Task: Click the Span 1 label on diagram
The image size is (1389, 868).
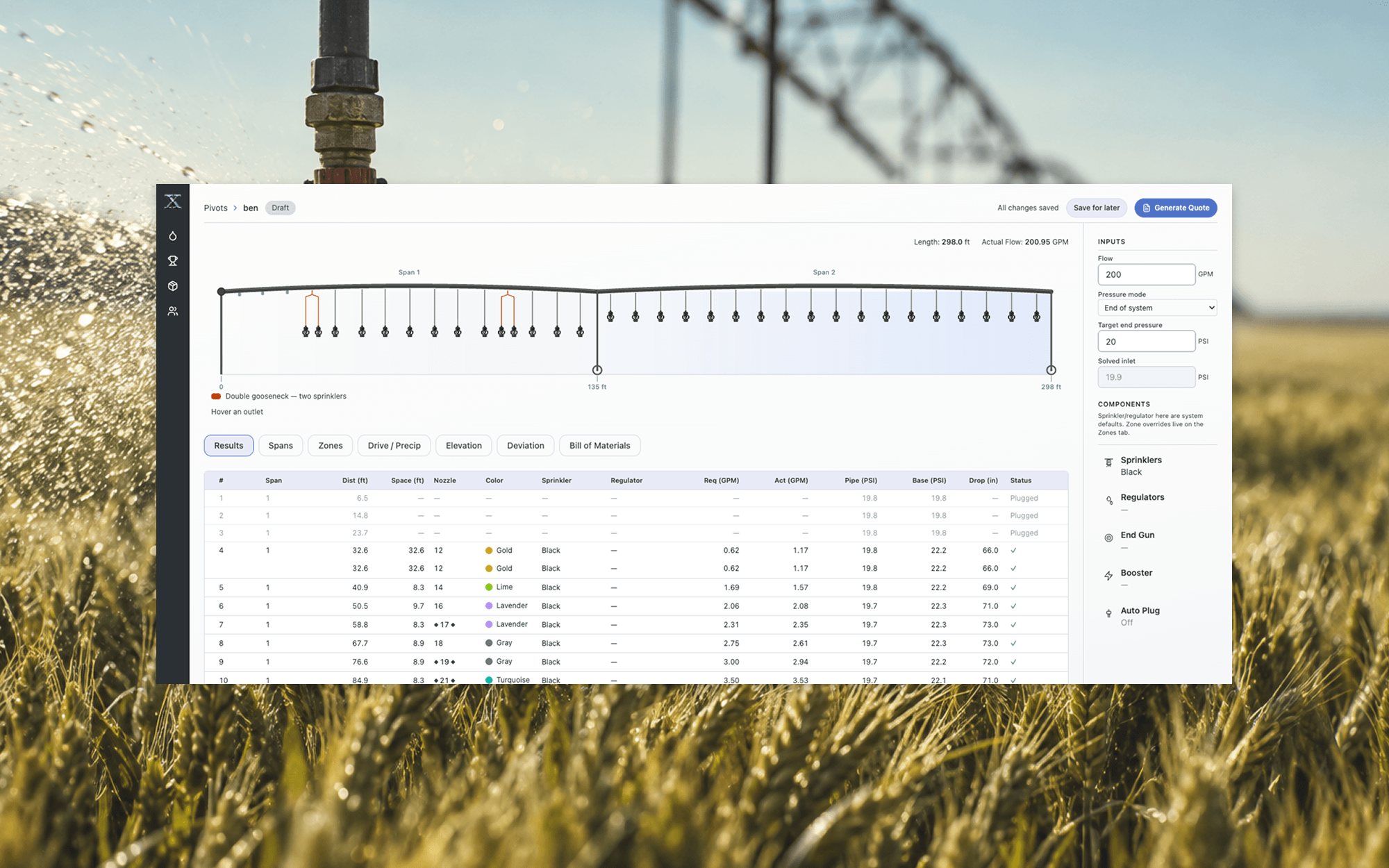Action: point(409,272)
